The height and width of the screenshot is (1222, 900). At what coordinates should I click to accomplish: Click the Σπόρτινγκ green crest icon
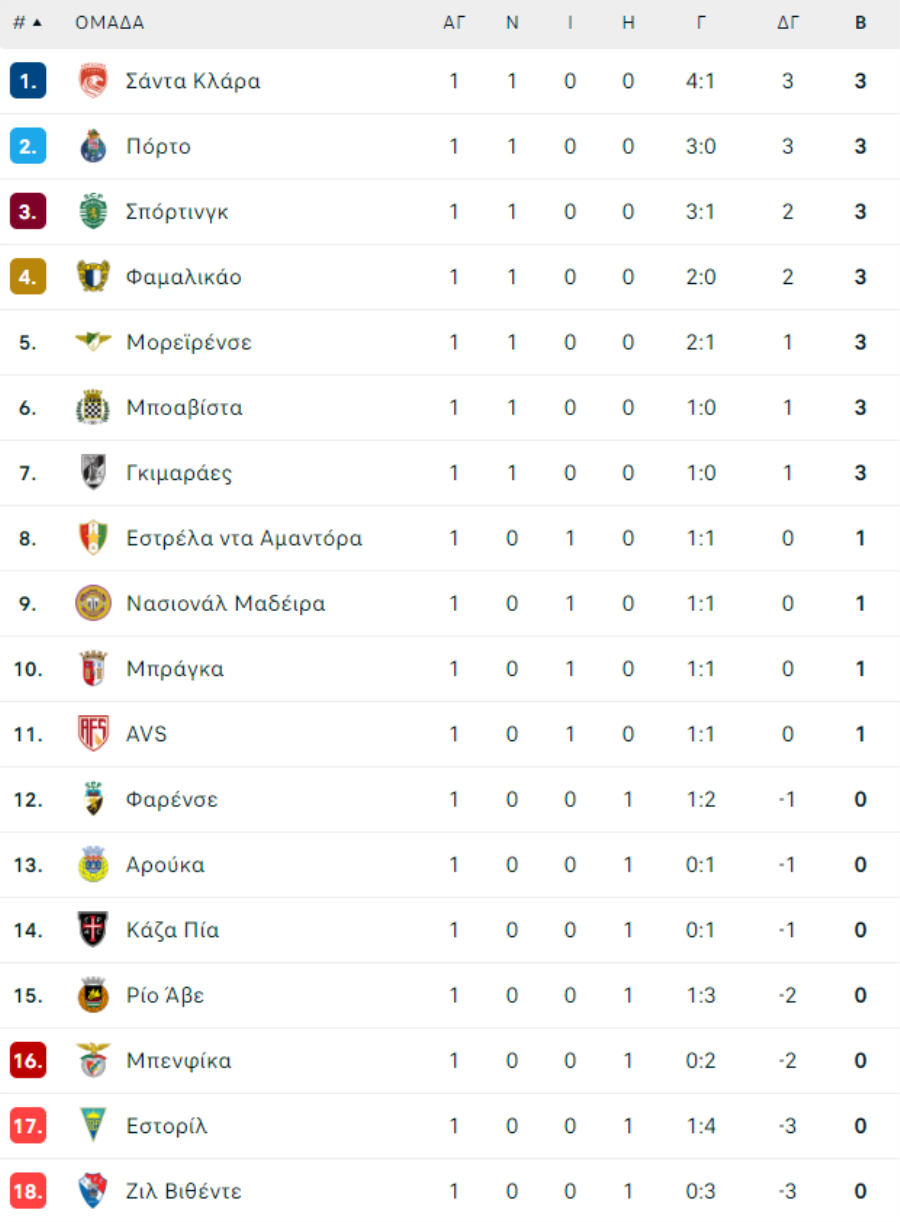coord(93,211)
